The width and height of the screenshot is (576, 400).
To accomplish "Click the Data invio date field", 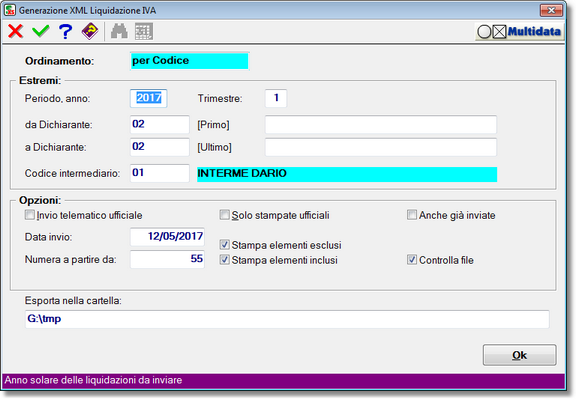I will point(167,237).
